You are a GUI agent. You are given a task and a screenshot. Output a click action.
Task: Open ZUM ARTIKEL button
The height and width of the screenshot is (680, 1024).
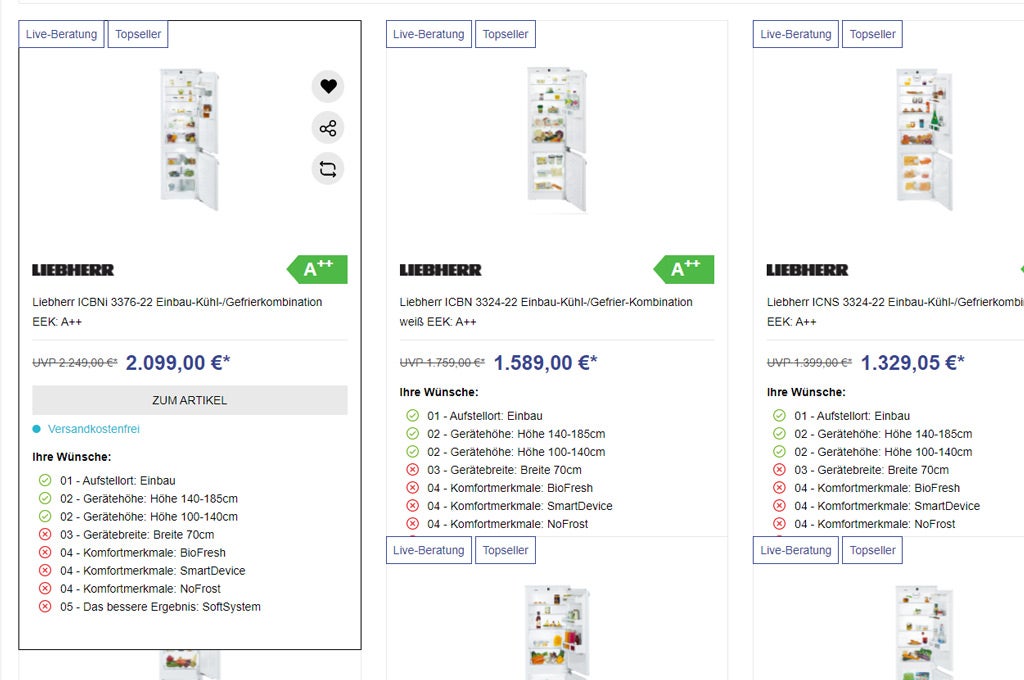190,400
